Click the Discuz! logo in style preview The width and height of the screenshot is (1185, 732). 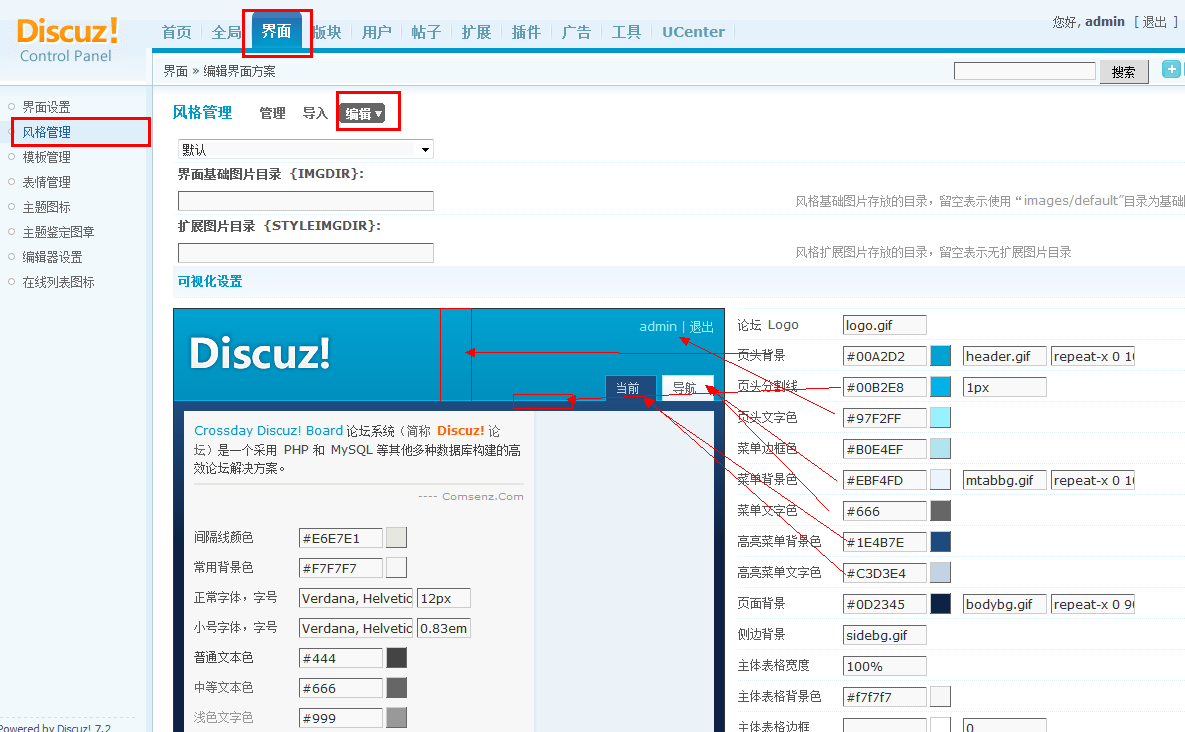[x=259, y=353]
